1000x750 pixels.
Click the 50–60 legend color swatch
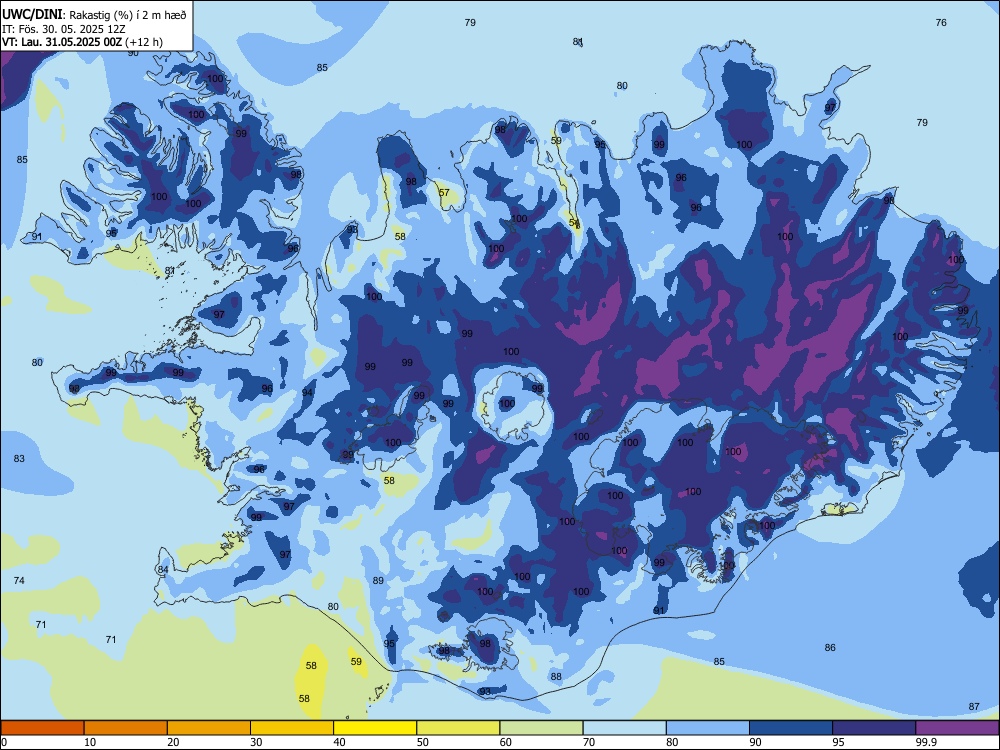459,728
